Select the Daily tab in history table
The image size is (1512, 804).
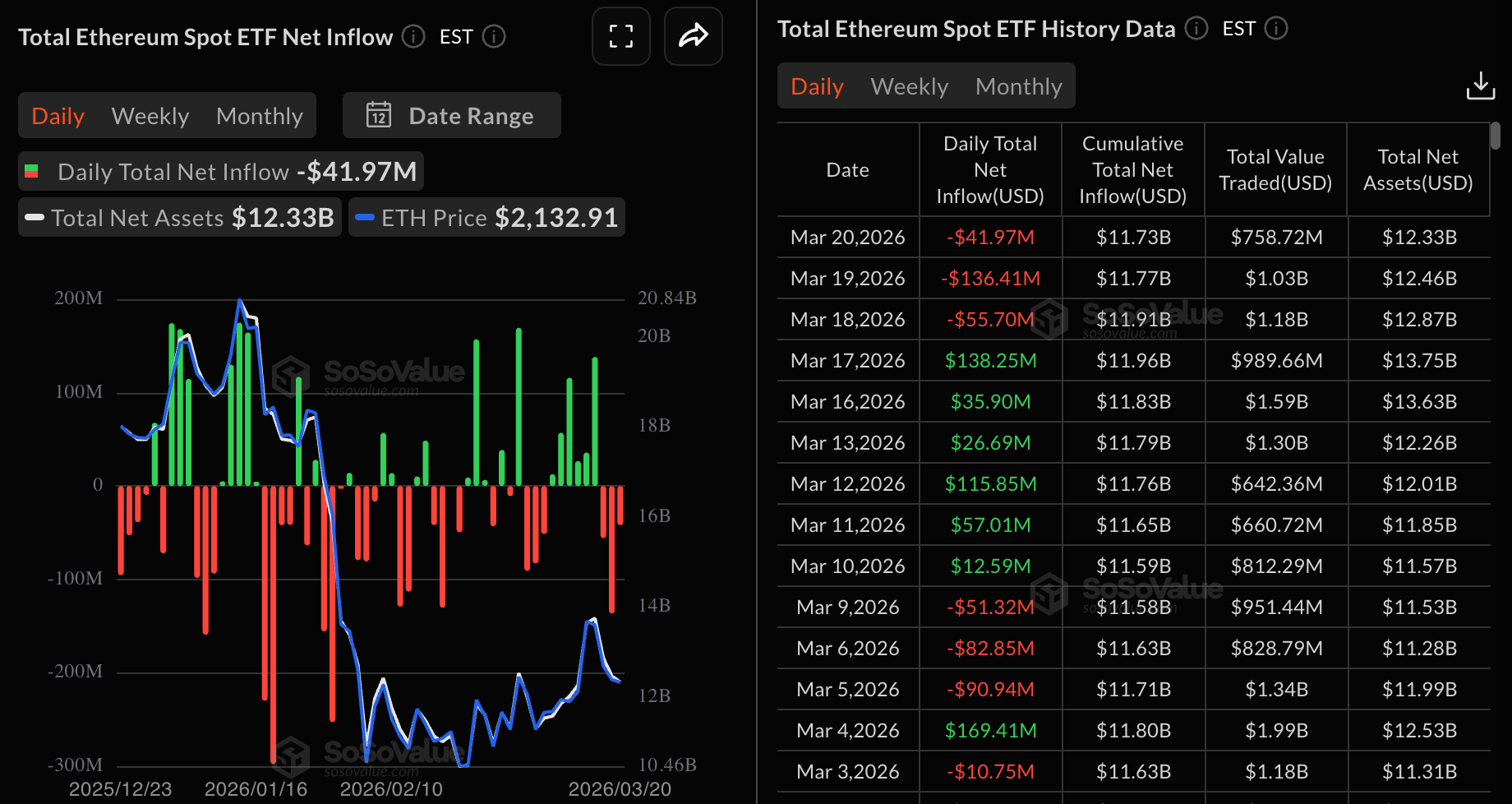(x=817, y=86)
